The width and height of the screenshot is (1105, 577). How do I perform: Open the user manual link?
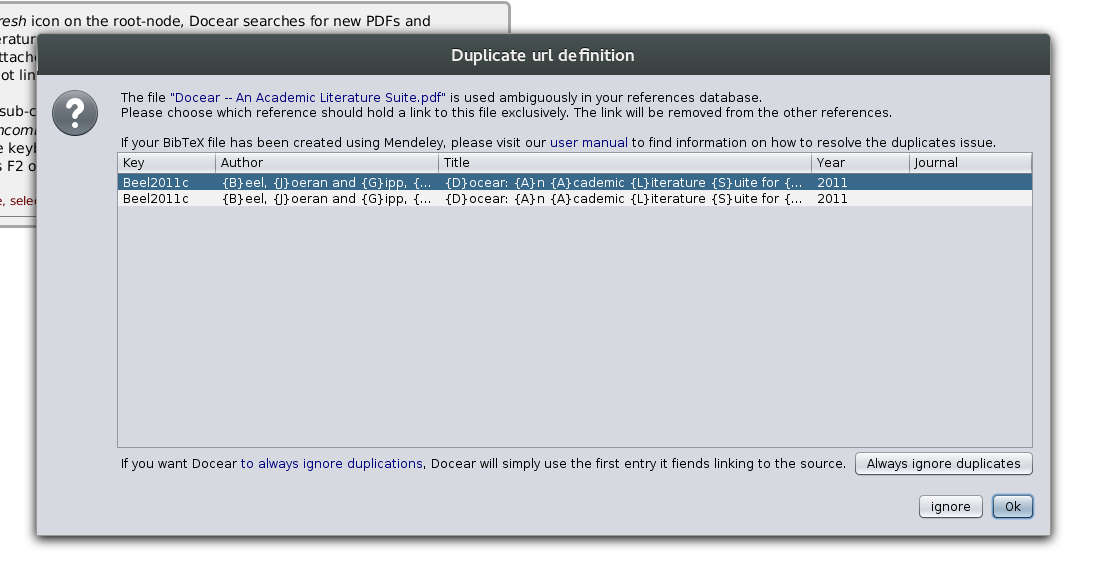pyautogui.click(x=588, y=143)
